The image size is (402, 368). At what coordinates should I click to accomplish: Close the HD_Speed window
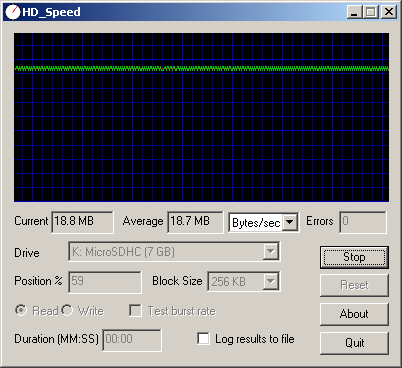point(389,12)
